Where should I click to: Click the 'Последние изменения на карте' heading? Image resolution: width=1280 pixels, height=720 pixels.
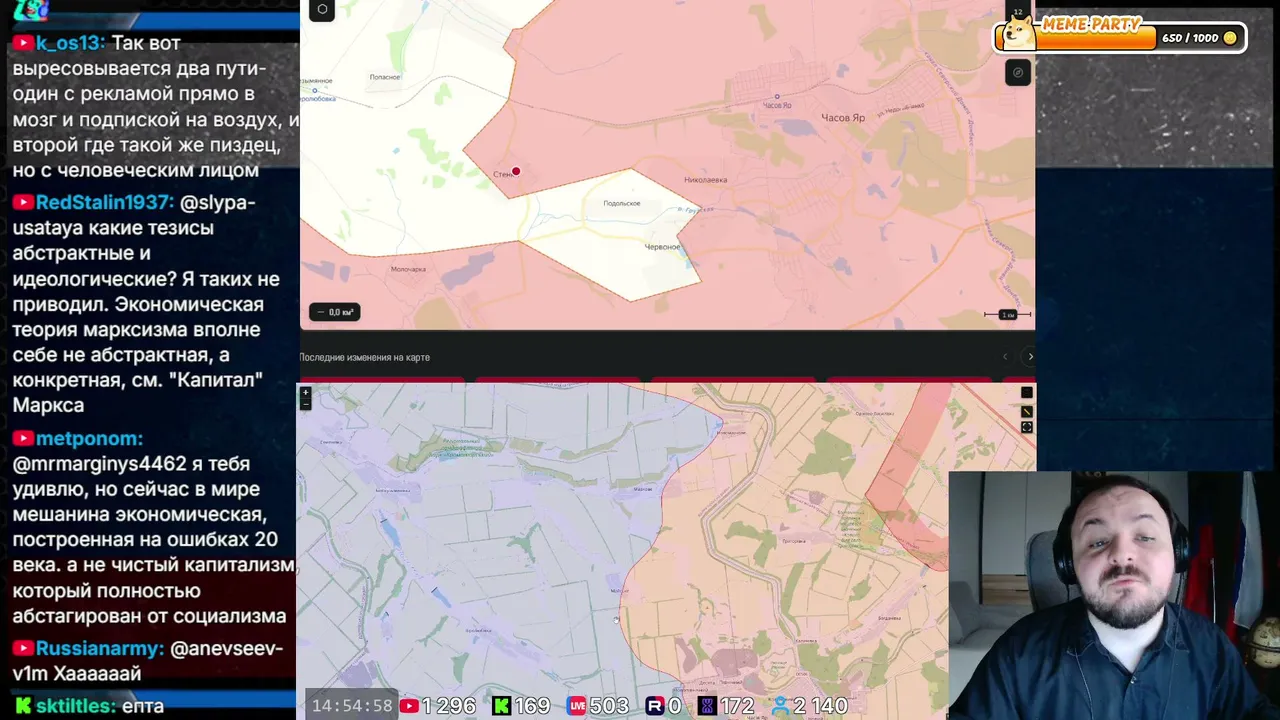point(364,357)
